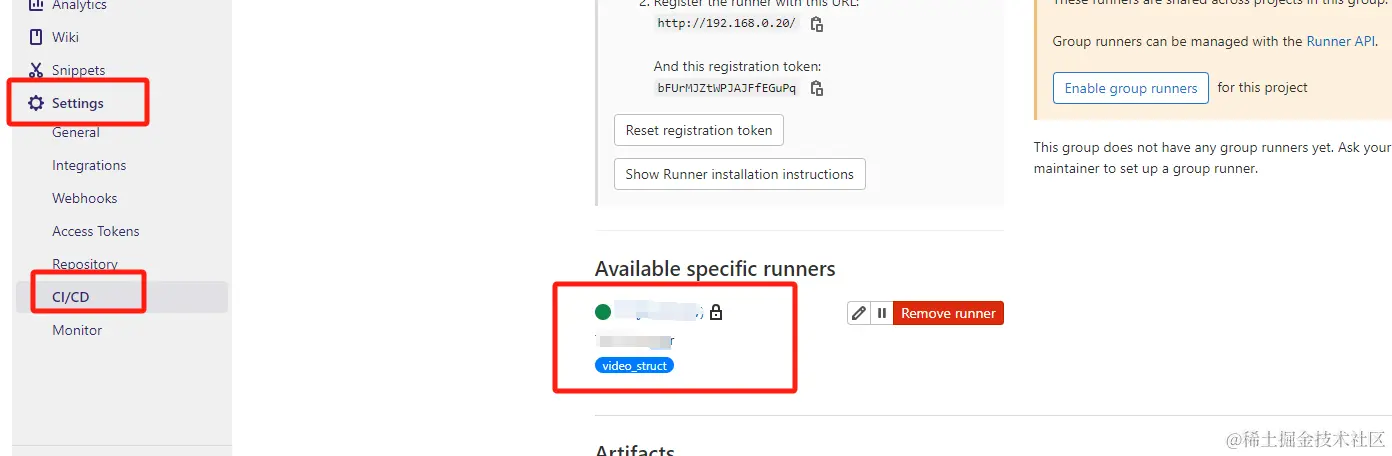The width and height of the screenshot is (1392, 456).
Task: Open General settings in sidebar
Action: tap(76, 132)
